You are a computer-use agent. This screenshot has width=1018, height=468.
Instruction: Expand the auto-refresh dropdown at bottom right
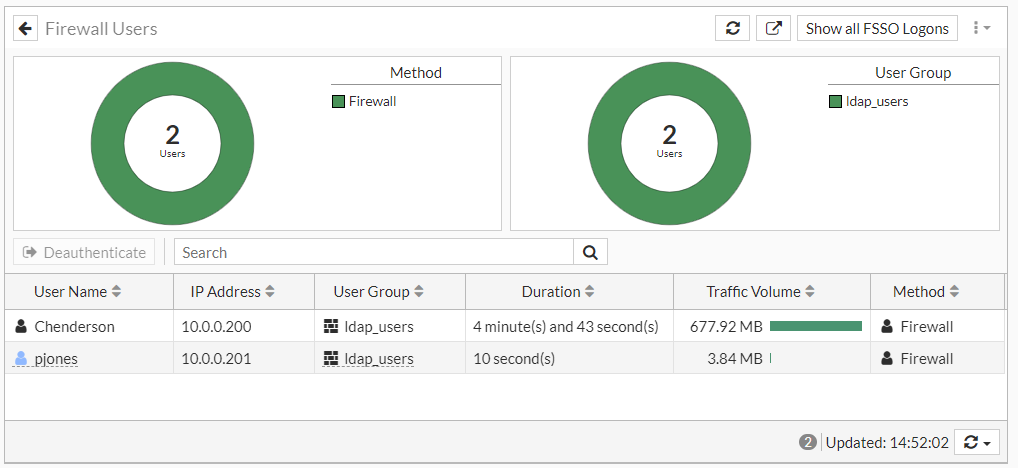(x=978, y=442)
